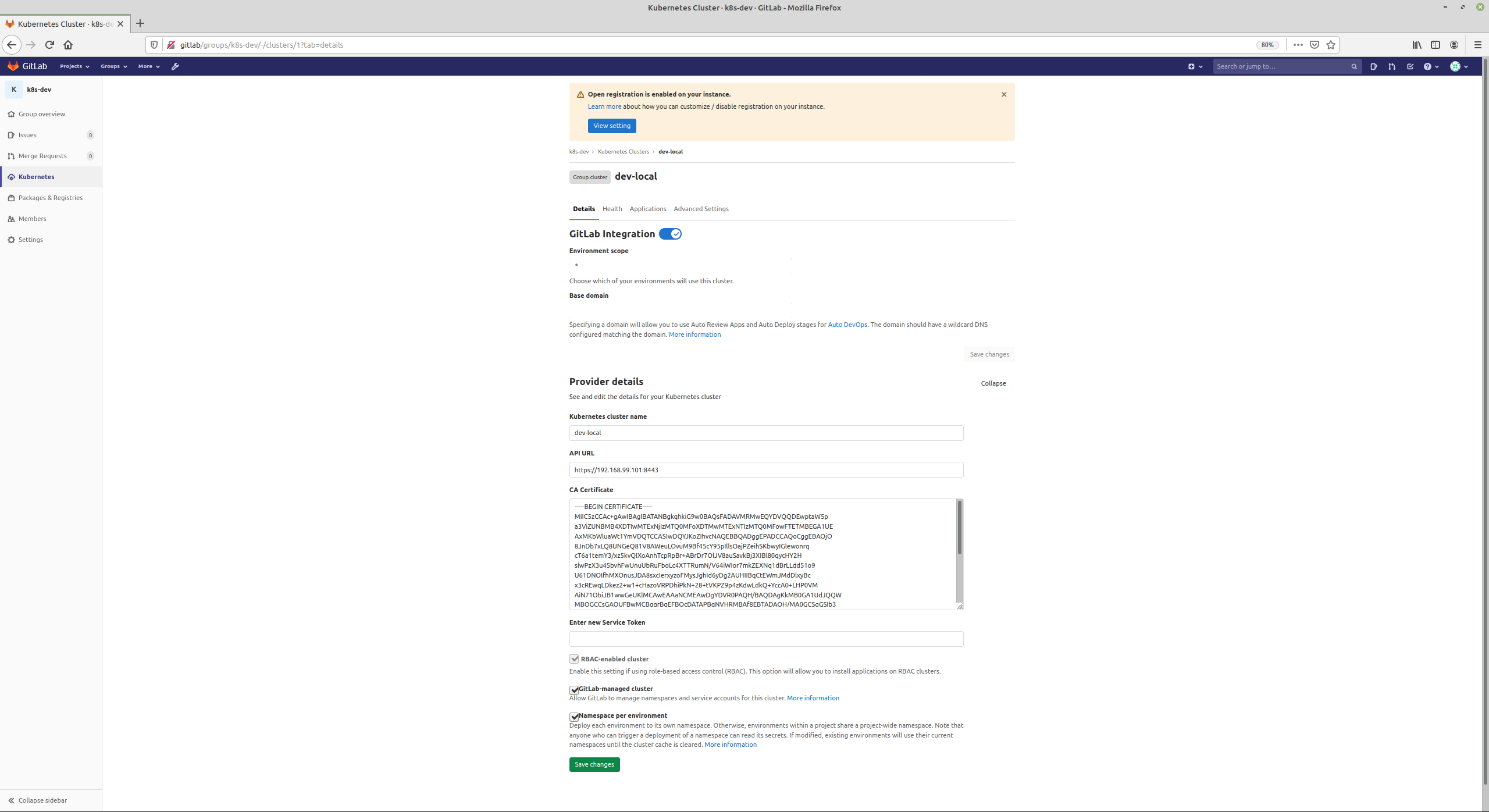Open the Help question mark dropdown

click(1431, 66)
